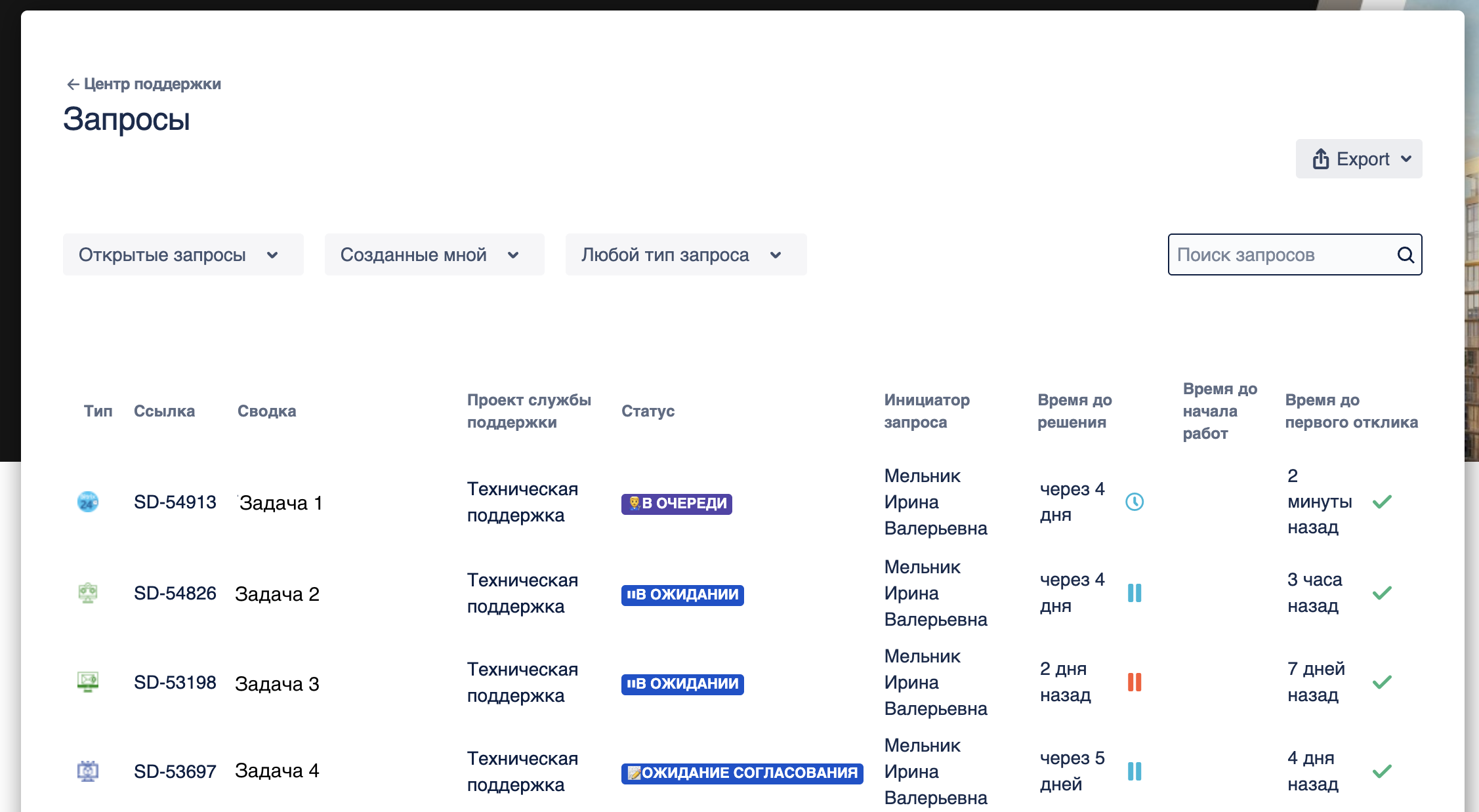Image resolution: width=1479 pixels, height=812 pixels.
Task: Click the green checkmark in the SD-53697 row
Action: [x=1382, y=771]
